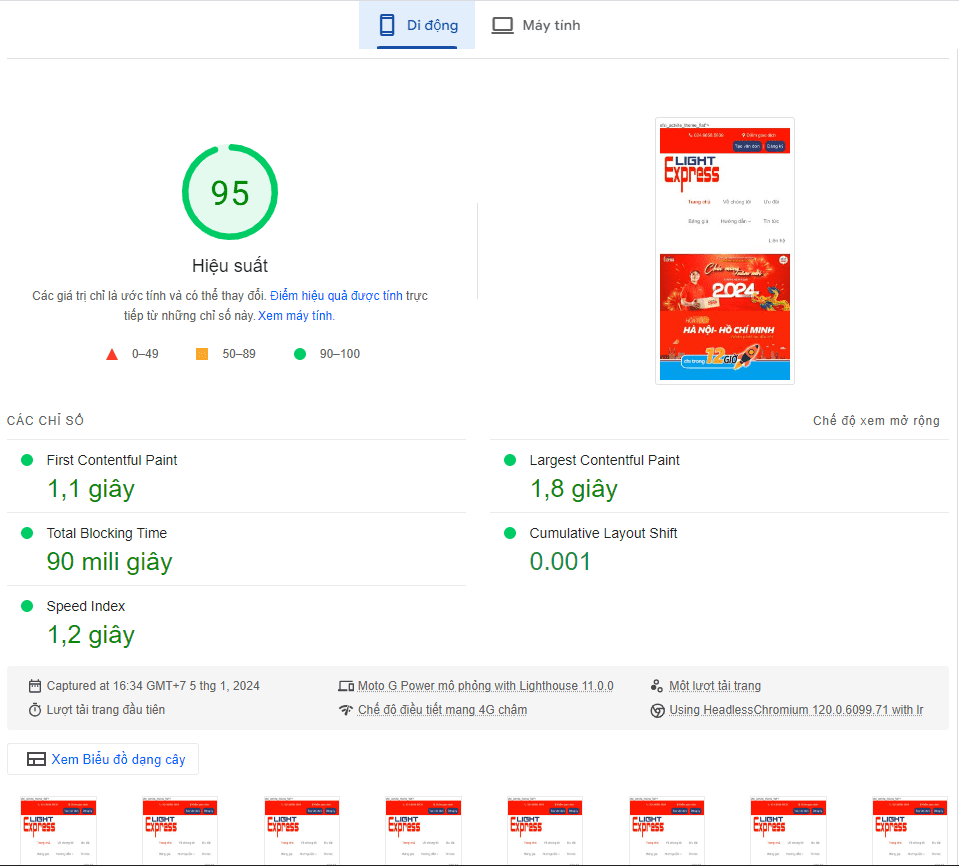Click the red triangle 0–49 legend icon
959x866 pixels.
pyautogui.click(x=112, y=354)
